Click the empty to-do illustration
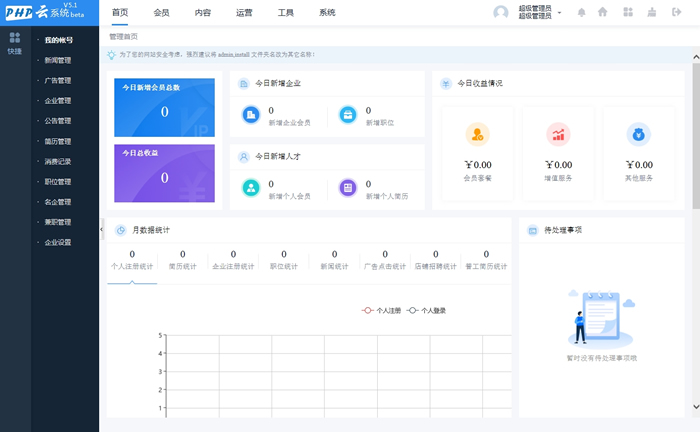This screenshot has height=432, width=700. (x=601, y=319)
